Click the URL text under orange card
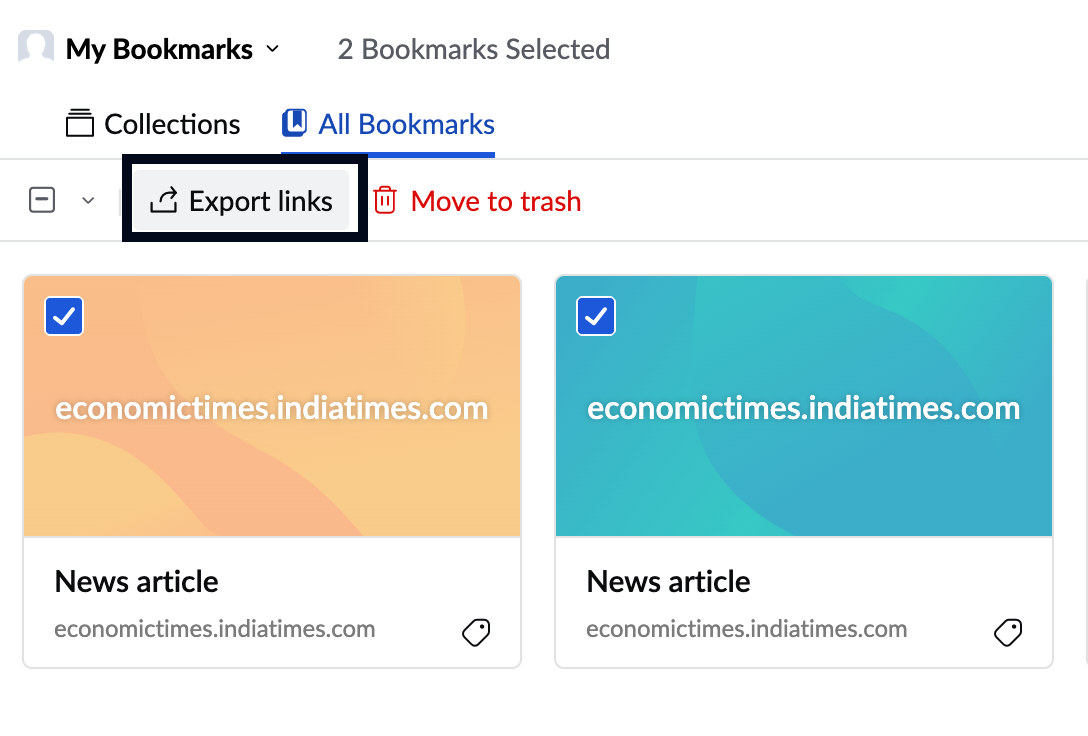Image resolution: width=1088 pixels, height=736 pixels. pyautogui.click(x=214, y=628)
